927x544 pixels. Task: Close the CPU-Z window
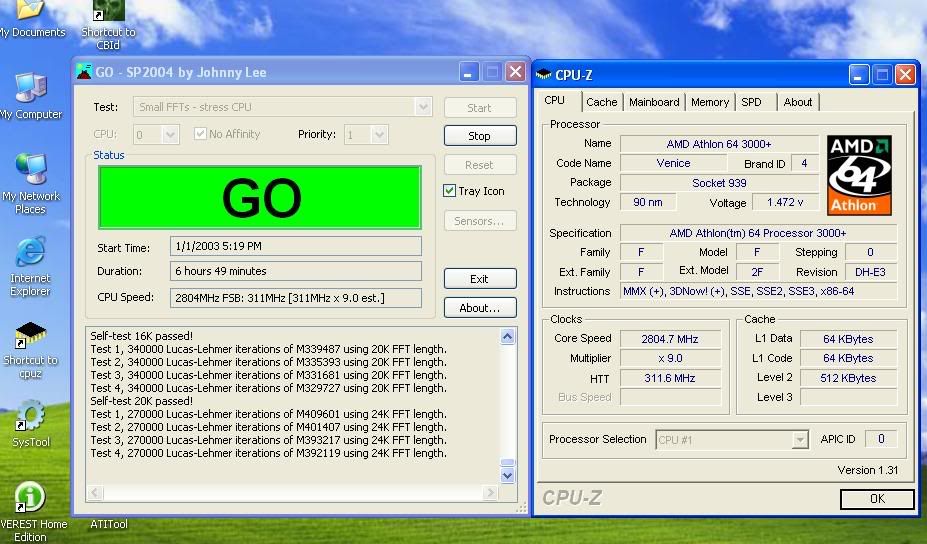coord(905,75)
